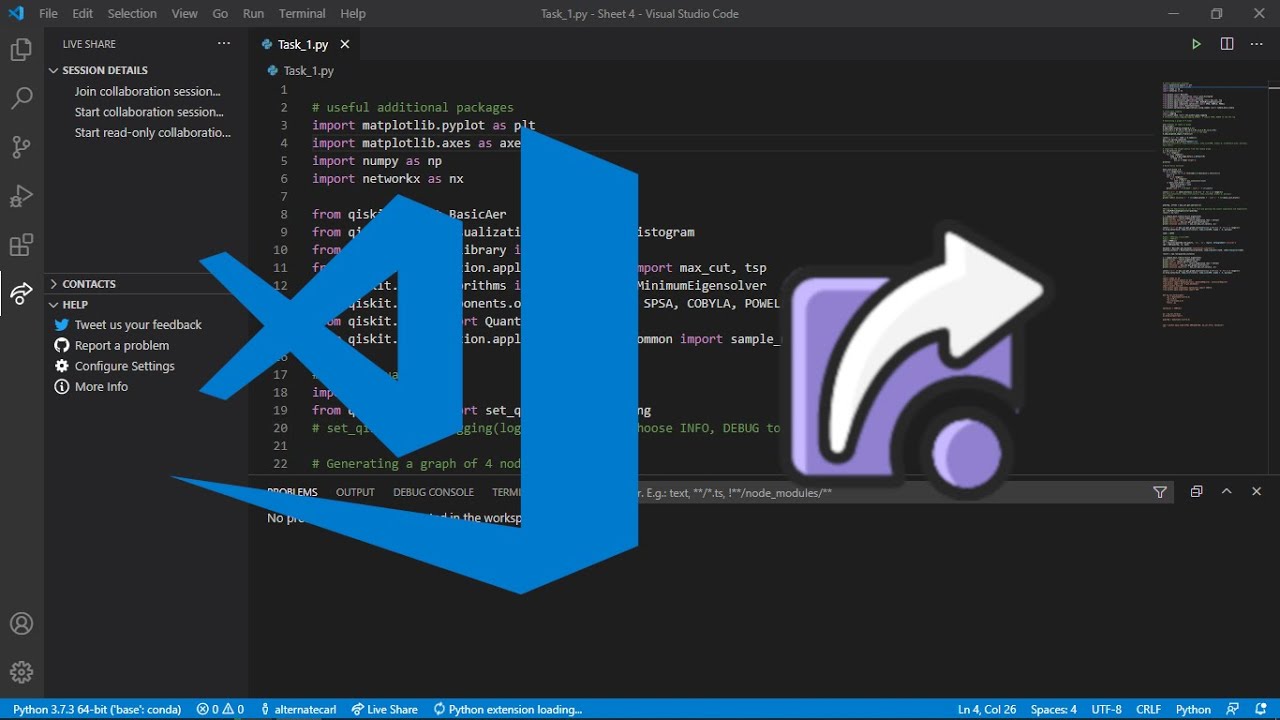Click Start read-only collaboration session
The image size is (1280, 720).
pyautogui.click(x=152, y=132)
